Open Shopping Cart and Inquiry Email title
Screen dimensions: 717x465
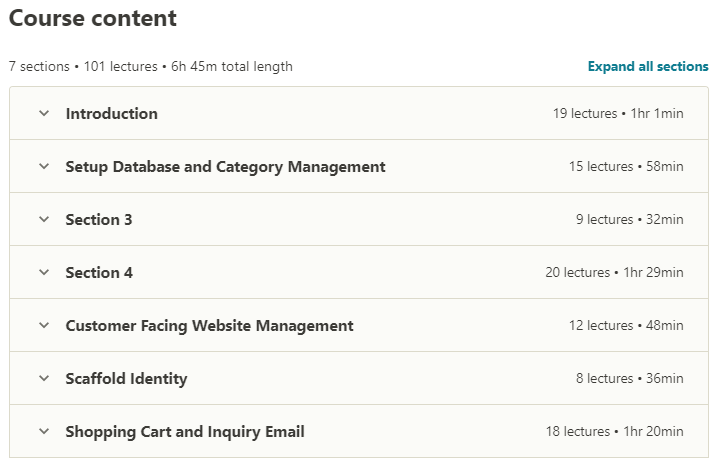(x=185, y=432)
